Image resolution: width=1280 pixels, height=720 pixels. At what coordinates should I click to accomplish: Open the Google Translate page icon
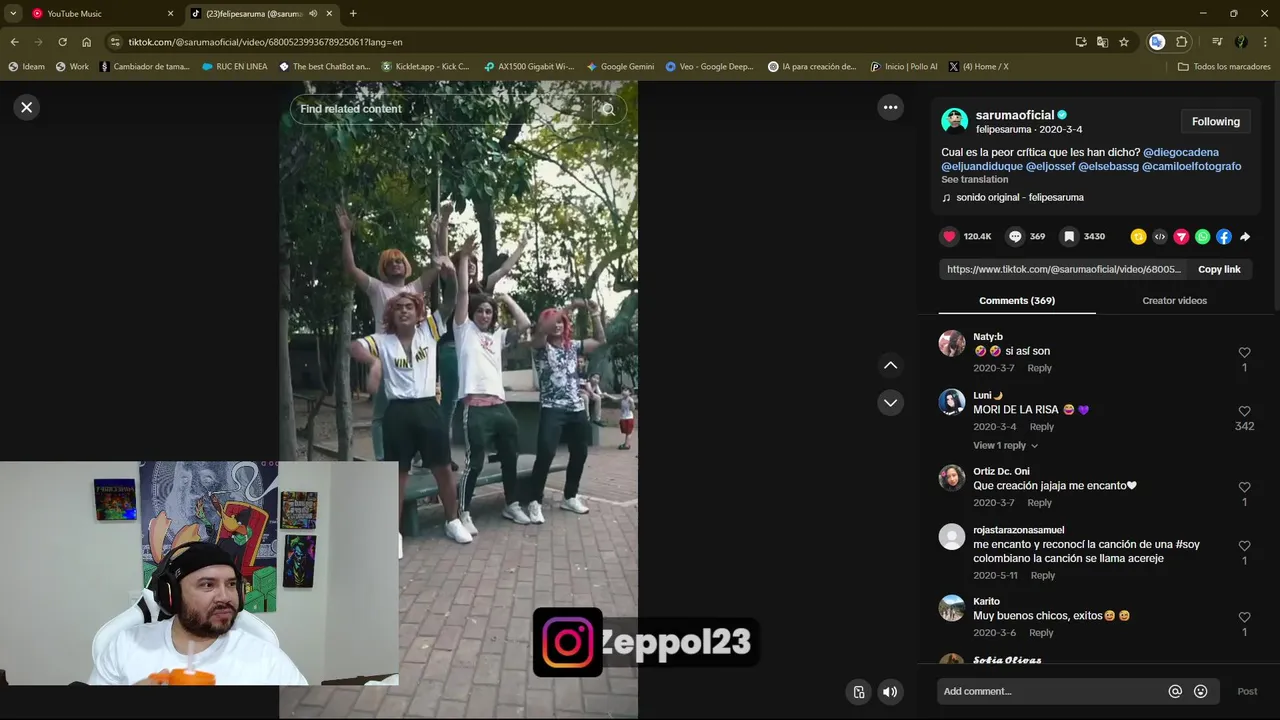point(1102,42)
